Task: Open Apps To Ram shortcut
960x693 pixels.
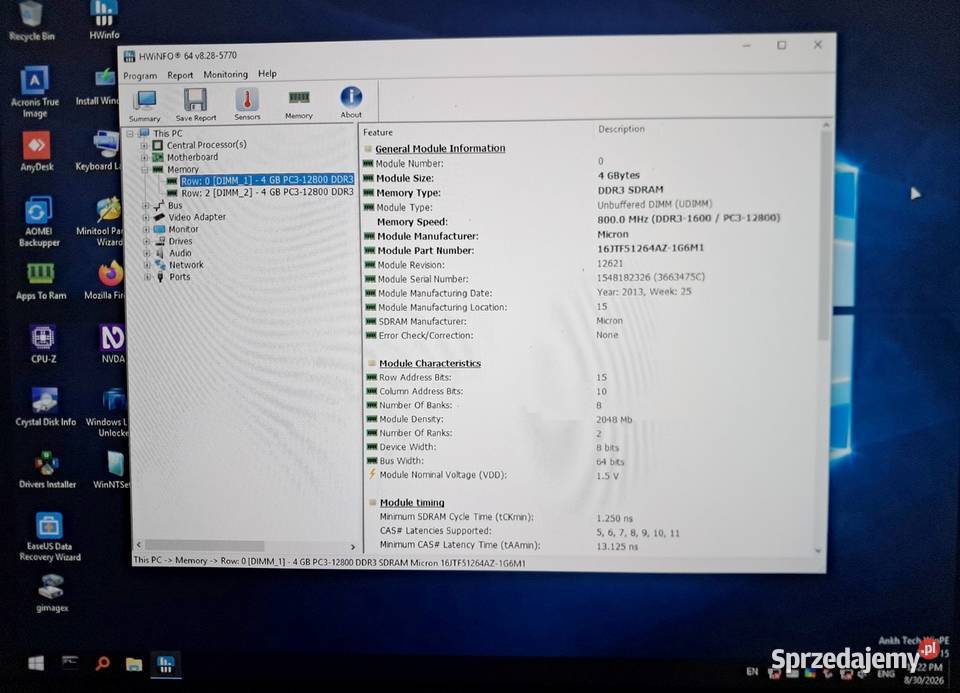Action: tap(41, 282)
